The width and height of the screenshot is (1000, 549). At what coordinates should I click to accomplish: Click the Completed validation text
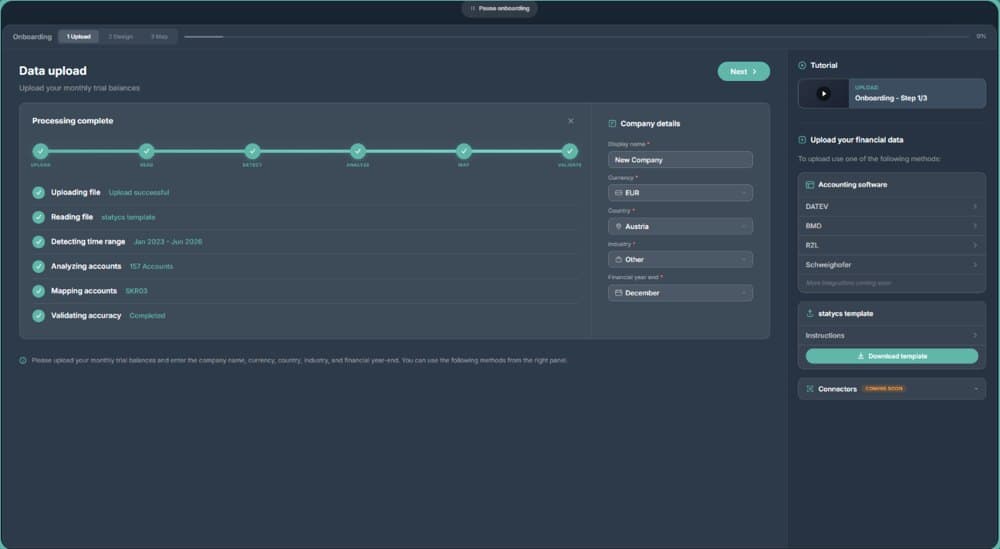click(147, 316)
